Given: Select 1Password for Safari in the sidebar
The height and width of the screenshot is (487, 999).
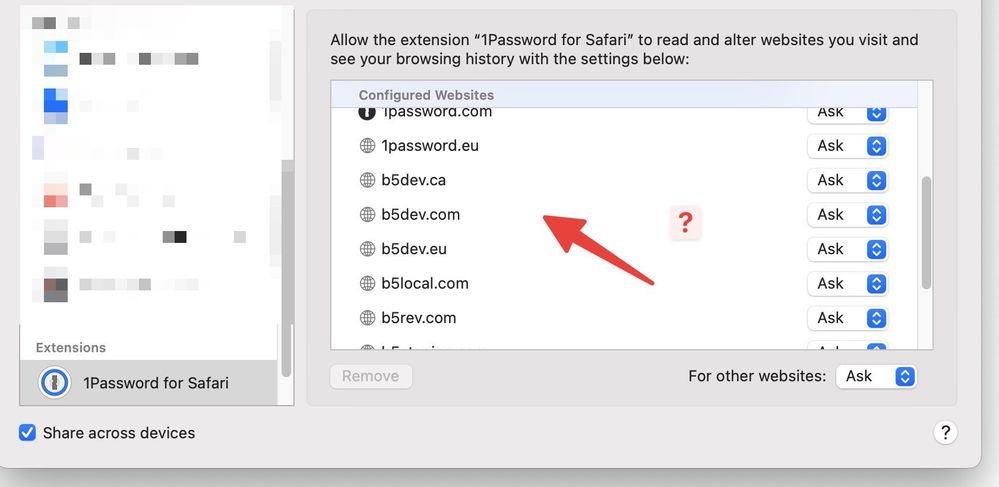Looking at the screenshot, I should point(155,382).
